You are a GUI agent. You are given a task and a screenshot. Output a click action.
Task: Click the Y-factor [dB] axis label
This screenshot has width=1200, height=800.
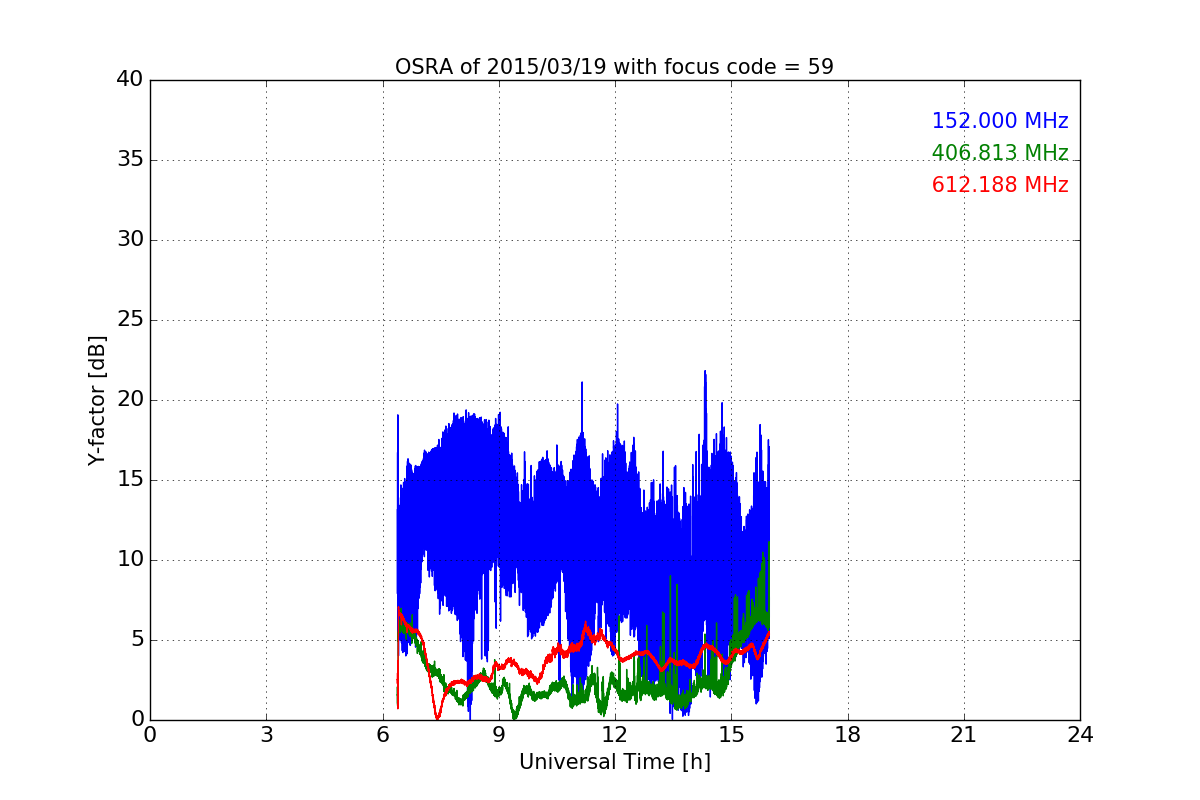click(x=96, y=400)
